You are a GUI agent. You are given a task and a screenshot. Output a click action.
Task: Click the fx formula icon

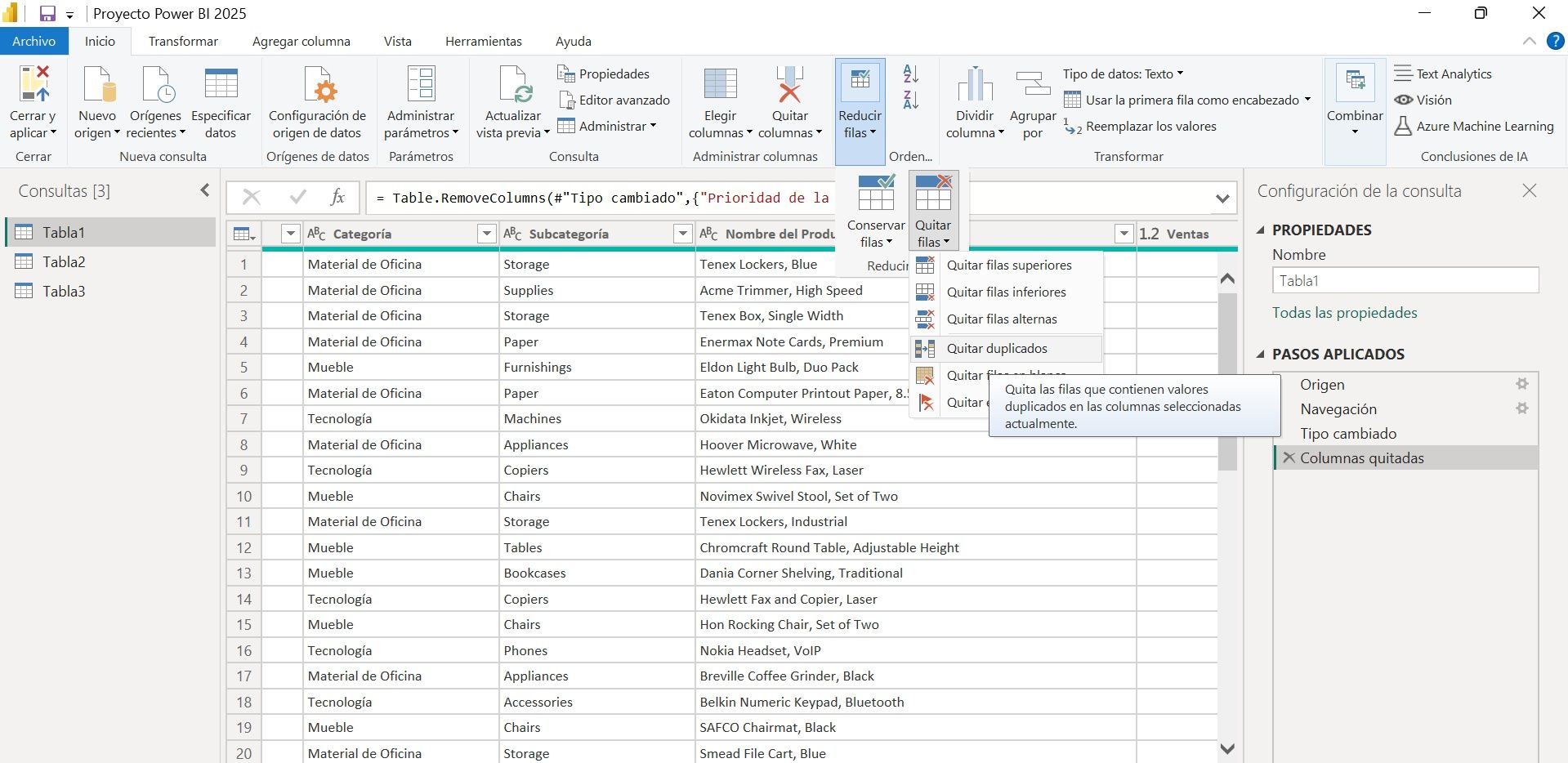pyautogui.click(x=337, y=197)
